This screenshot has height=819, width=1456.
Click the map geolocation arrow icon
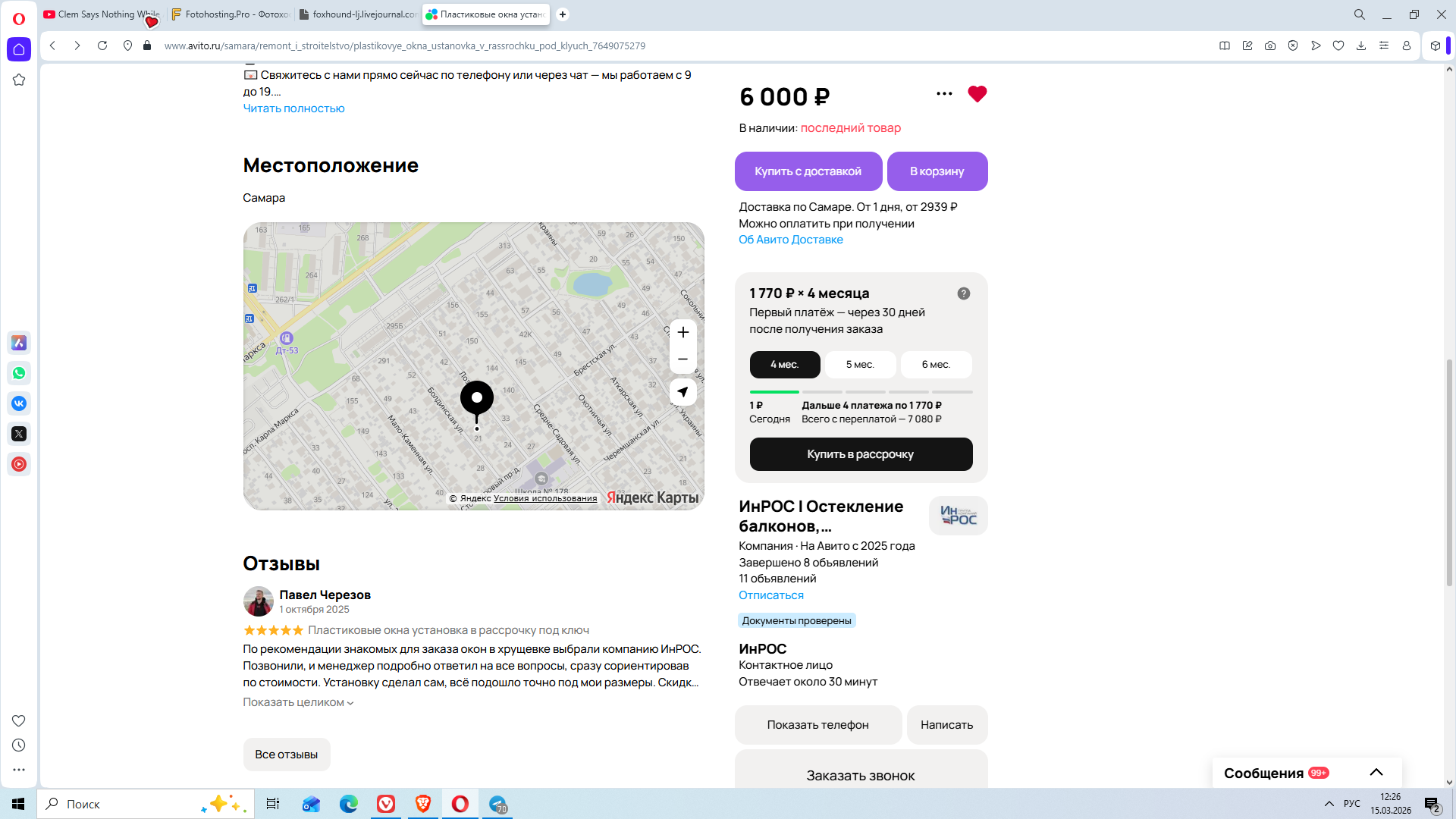[682, 392]
